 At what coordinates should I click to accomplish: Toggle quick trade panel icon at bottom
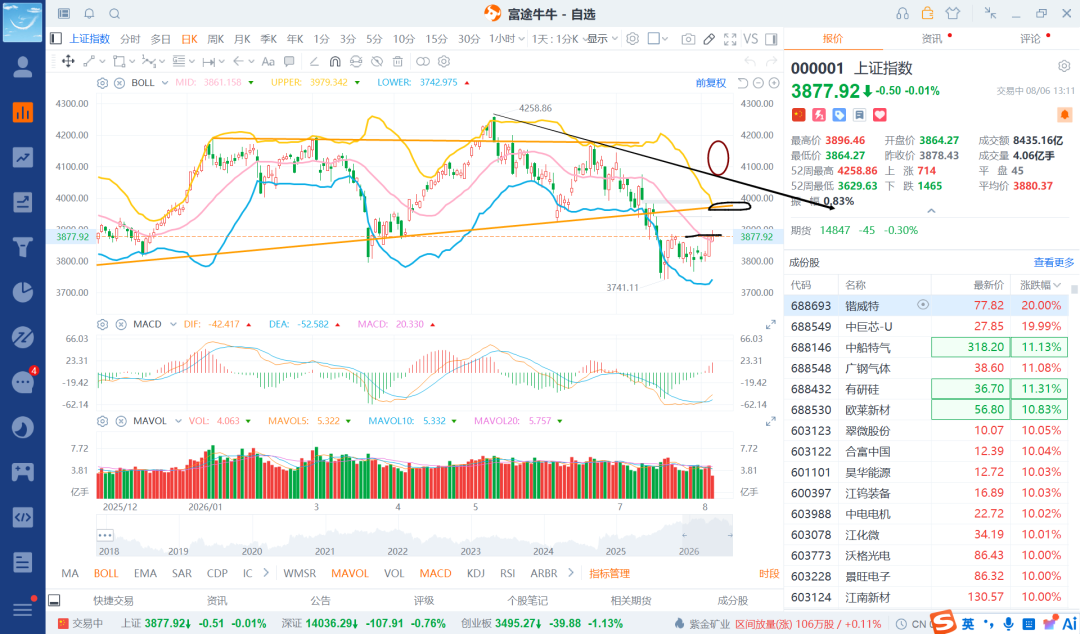click(54, 600)
